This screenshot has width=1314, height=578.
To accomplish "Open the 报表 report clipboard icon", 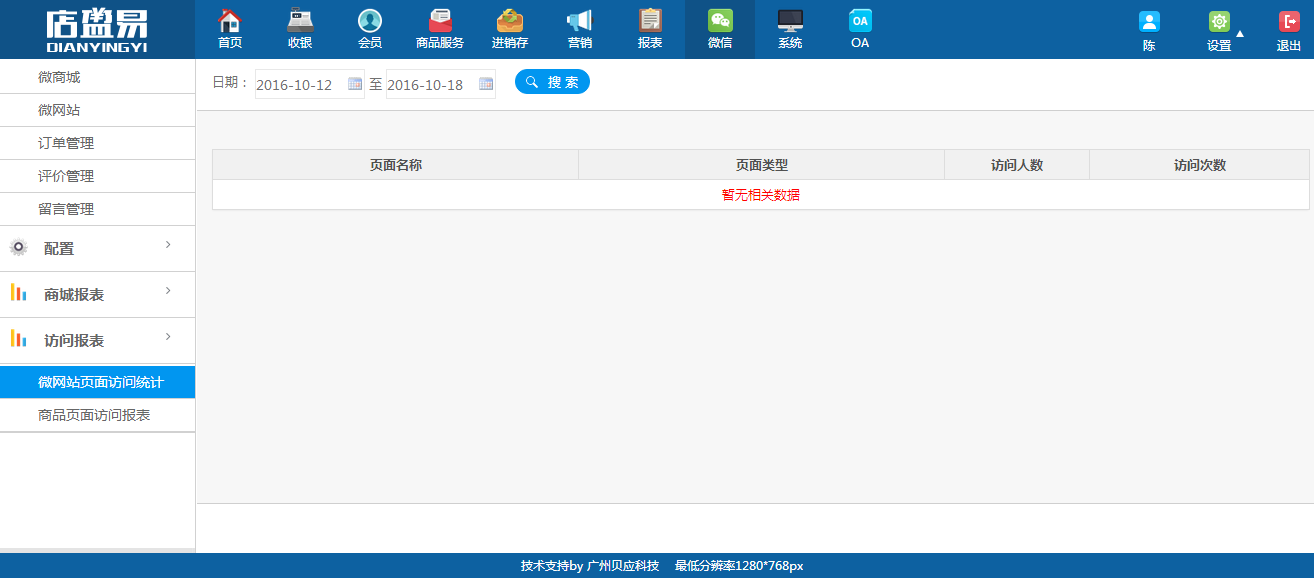I will (650, 22).
